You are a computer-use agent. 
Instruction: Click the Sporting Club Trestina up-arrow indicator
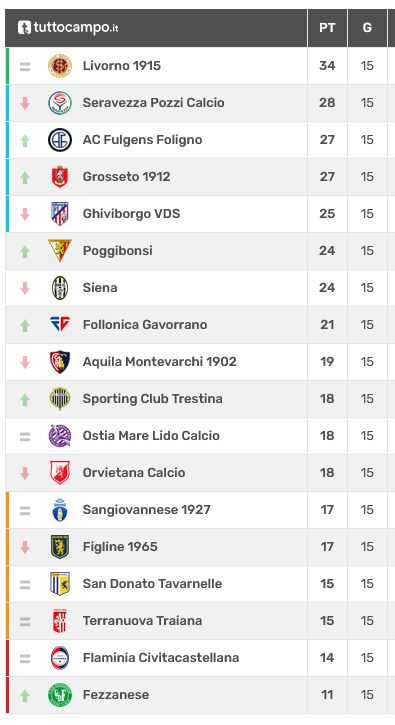[25, 399]
